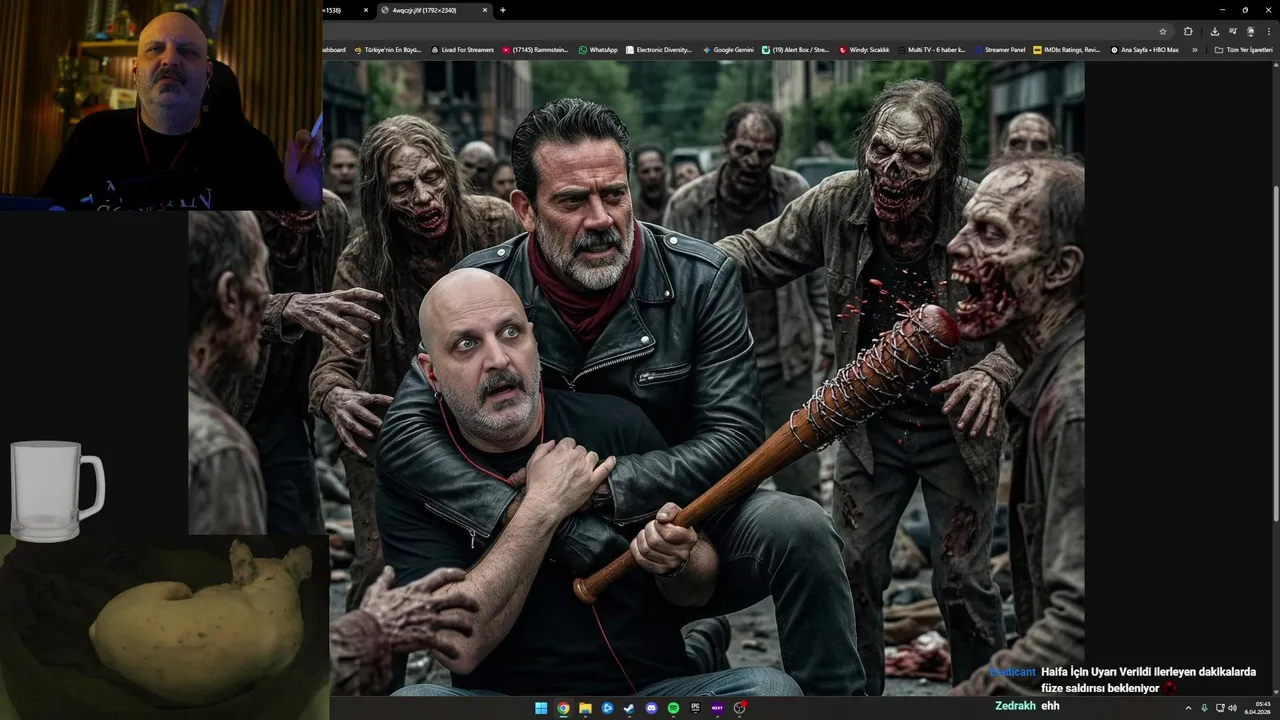Open the Windy: Sıcaklık bookmark
Image resolution: width=1280 pixels, height=720 pixels.
point(864,49)
